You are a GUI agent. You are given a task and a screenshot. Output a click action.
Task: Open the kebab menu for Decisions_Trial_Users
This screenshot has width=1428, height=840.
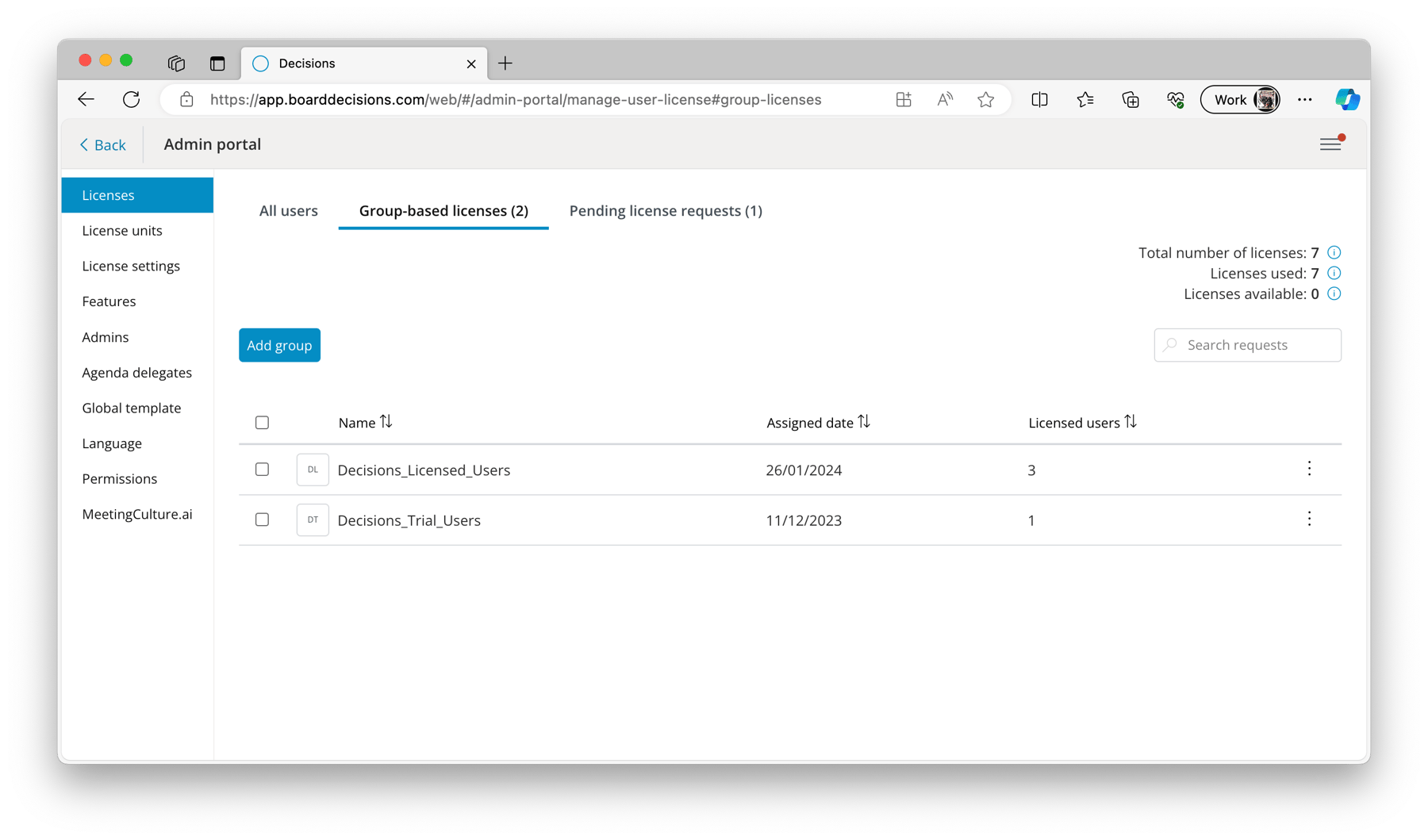coord(1309,520)
